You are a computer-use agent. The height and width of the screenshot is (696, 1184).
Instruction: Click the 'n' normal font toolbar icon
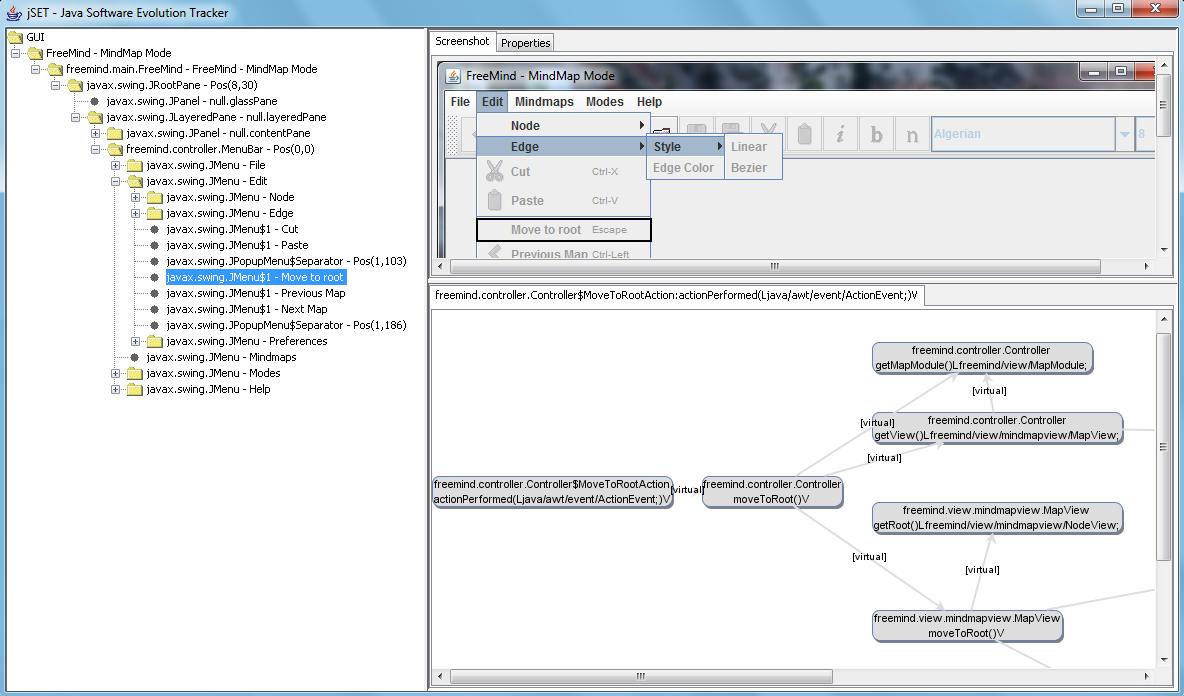point(911,135)
